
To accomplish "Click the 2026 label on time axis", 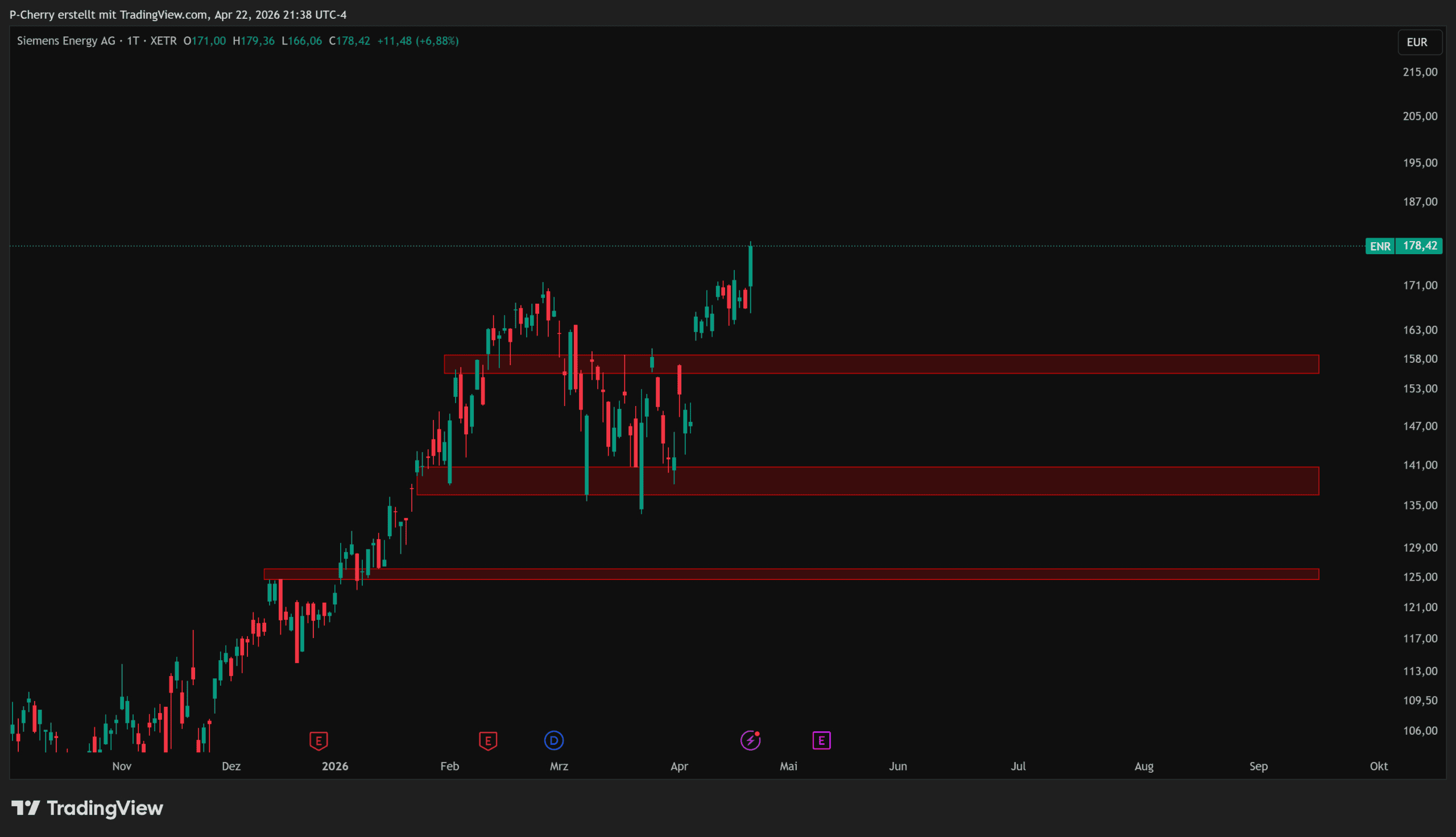I will (x=334, y=766).
